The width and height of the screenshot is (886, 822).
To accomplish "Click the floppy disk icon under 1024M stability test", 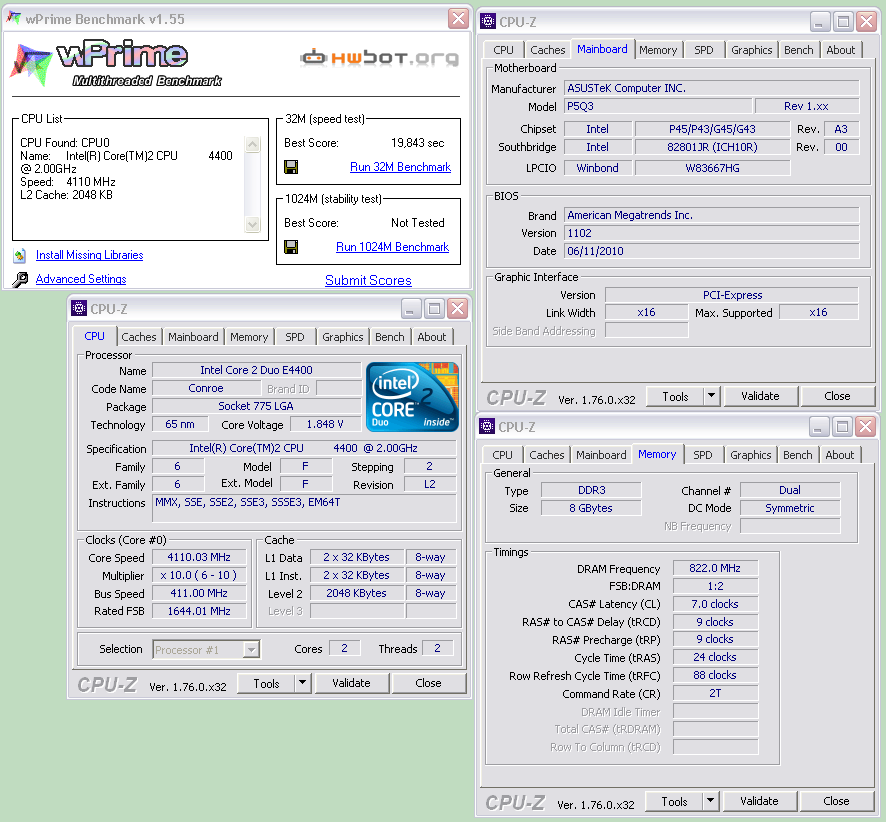I will click(291, 247).
